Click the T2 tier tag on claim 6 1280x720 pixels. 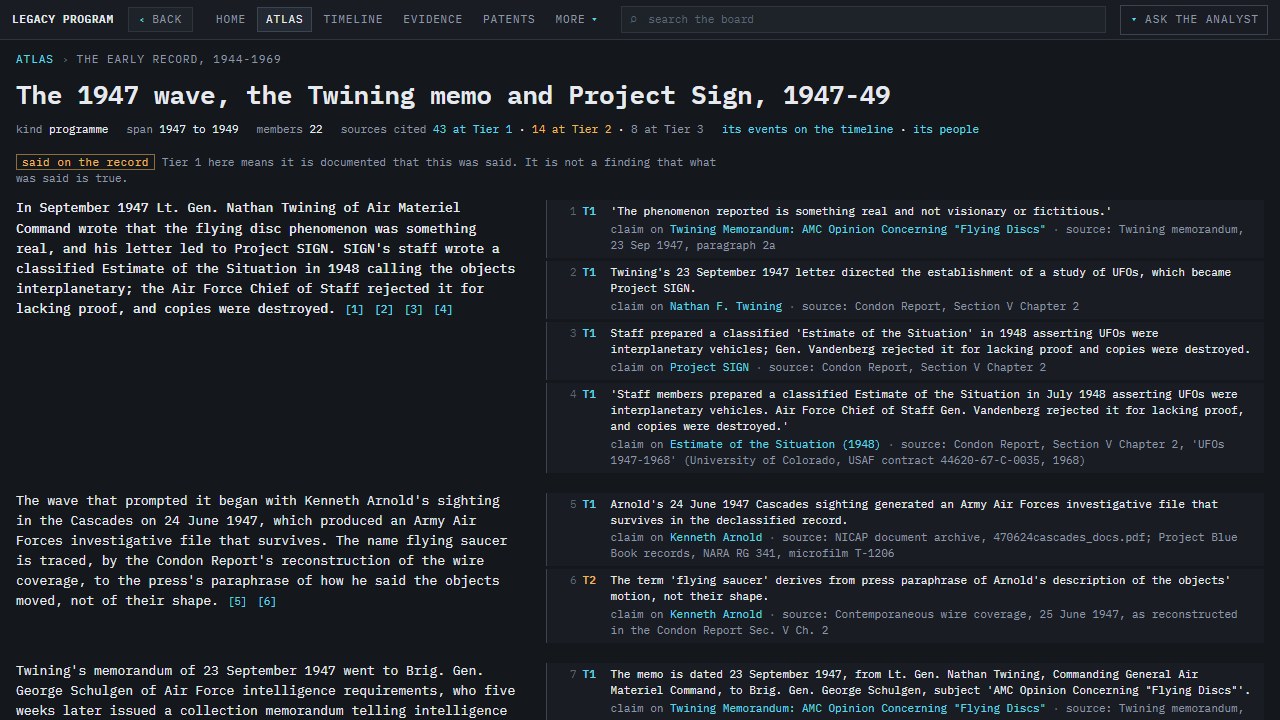click(x=589, y=580)
